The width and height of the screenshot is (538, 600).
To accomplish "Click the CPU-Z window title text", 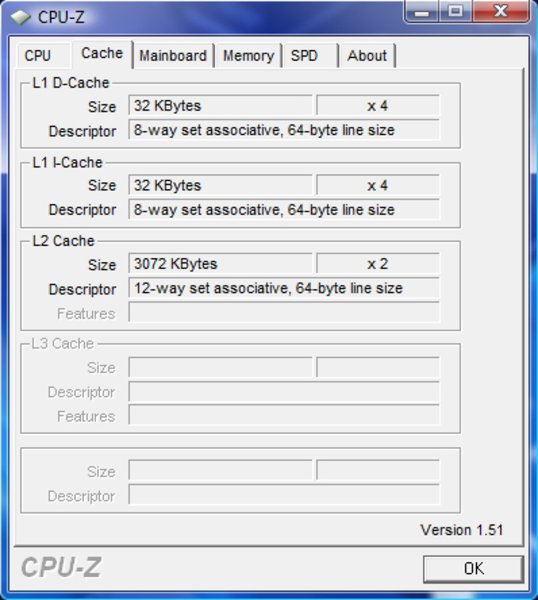I will pos(61,17).
